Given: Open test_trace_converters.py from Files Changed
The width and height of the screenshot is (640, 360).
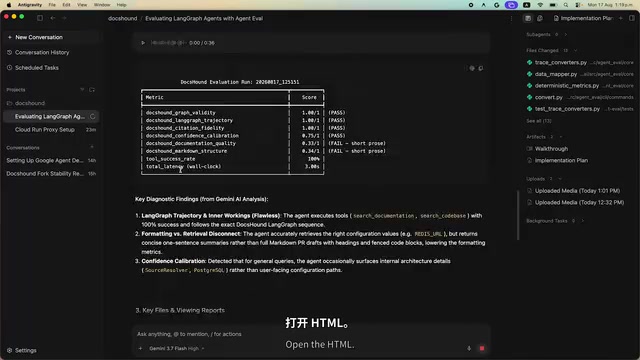Looking at the screenshot, I should click(580, 109).
